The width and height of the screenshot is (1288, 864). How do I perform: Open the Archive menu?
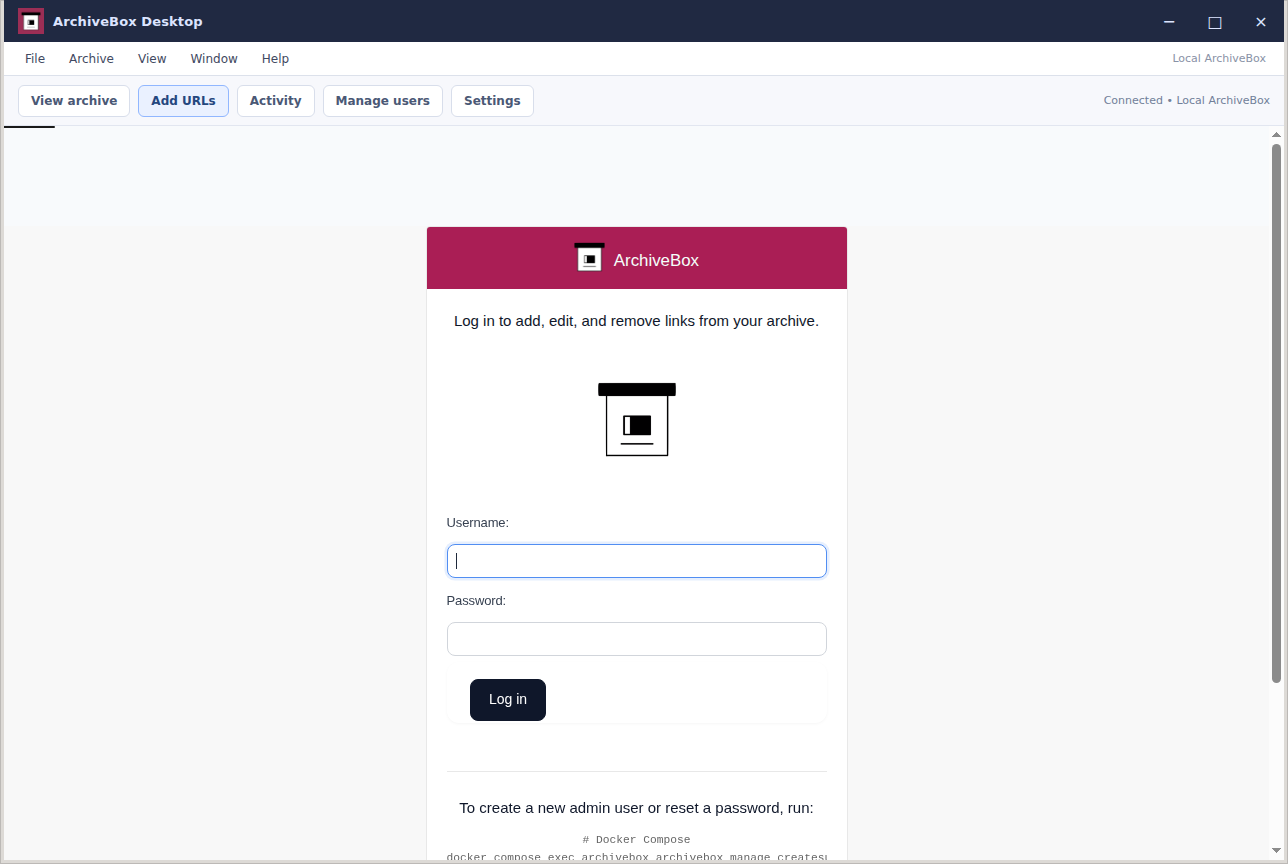91,59
